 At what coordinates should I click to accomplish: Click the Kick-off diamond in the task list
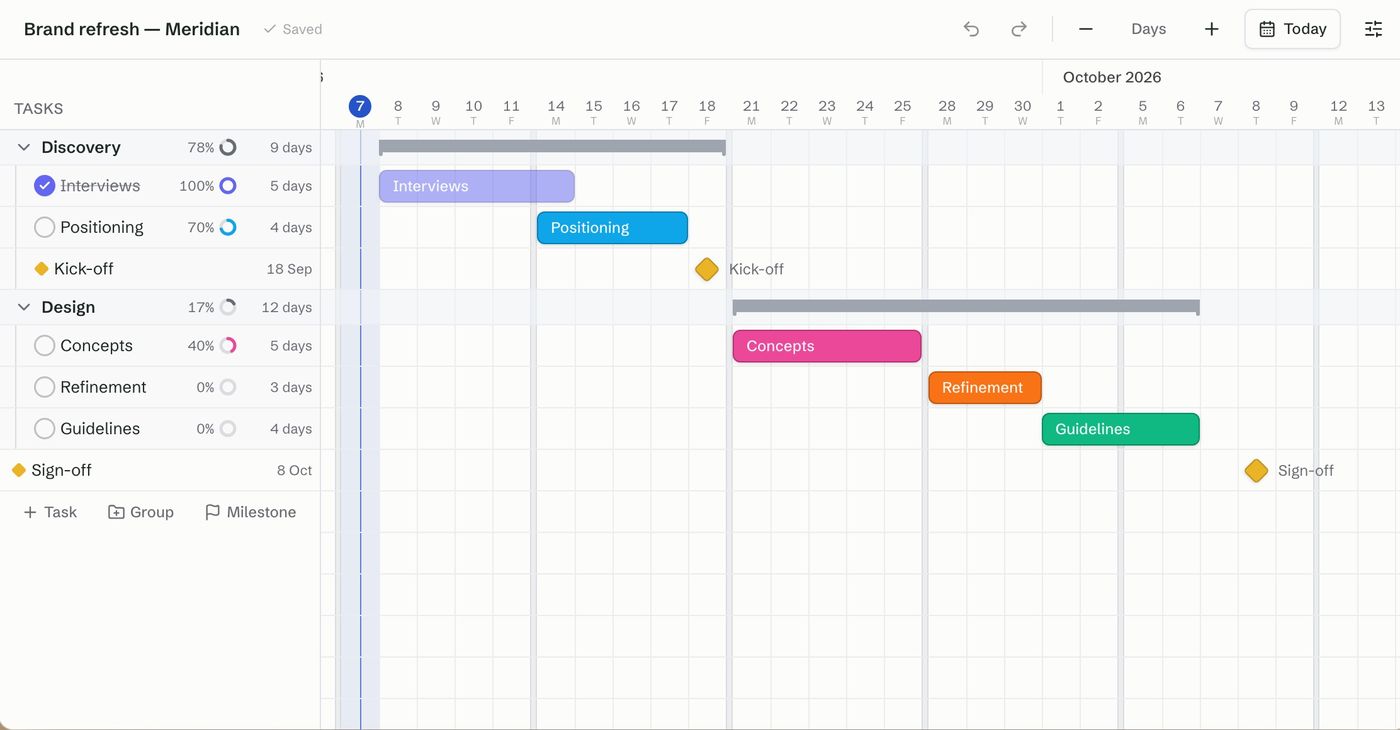[x=41, y=269]
